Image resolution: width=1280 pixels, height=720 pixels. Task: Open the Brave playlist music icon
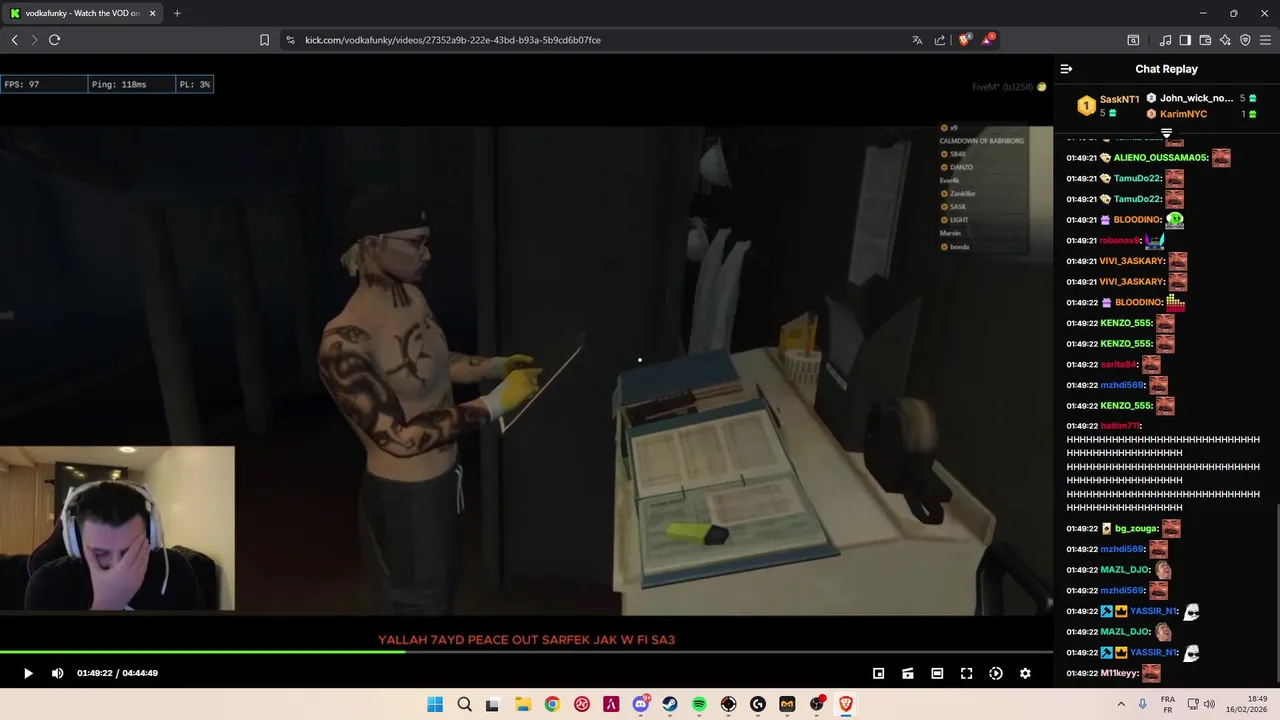1165,40
